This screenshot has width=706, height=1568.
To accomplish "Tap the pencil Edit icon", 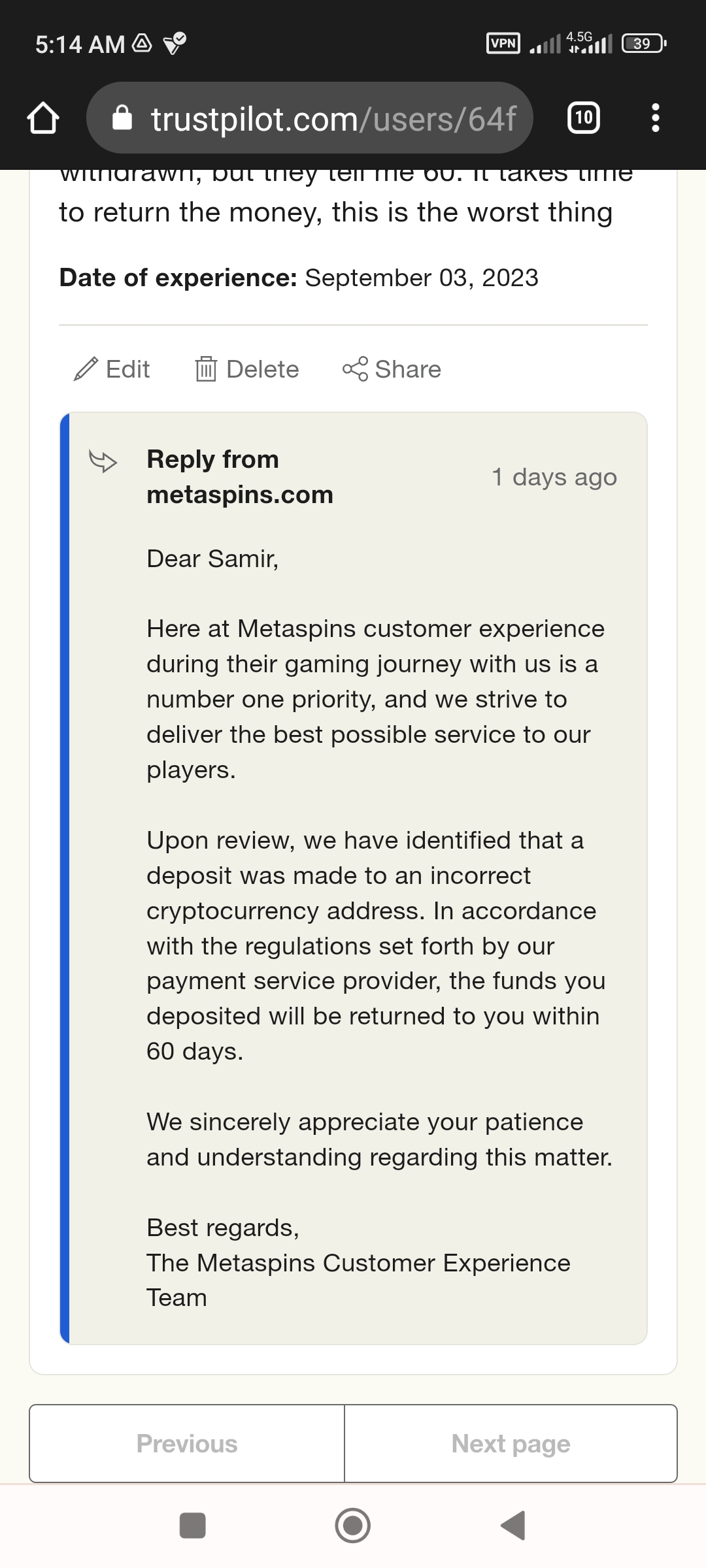I will [86, 369].
